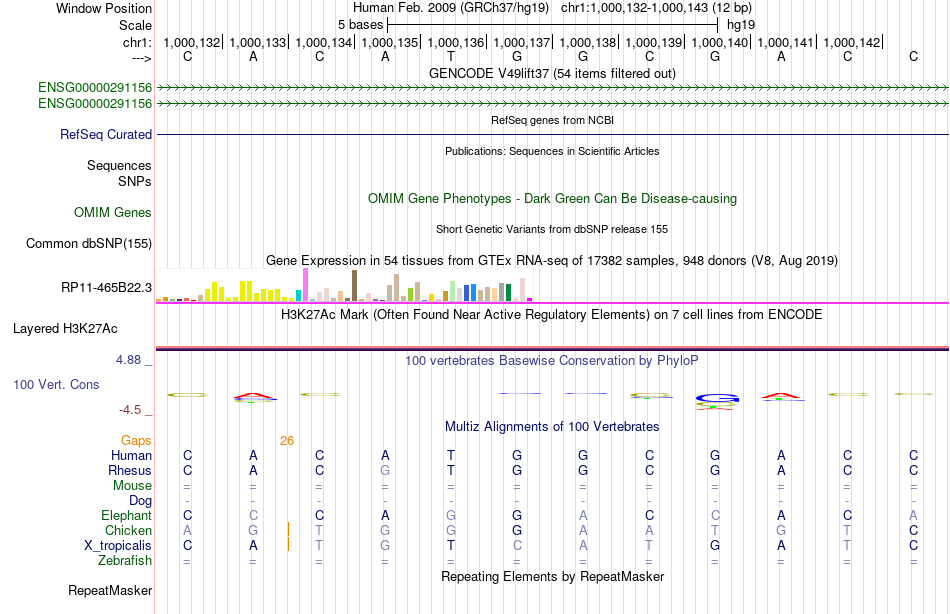Open the H3K27Ac Mark ENCODE track title
Image resolution: width=950 pixels, height=614 pixels.
click(552, 315)
